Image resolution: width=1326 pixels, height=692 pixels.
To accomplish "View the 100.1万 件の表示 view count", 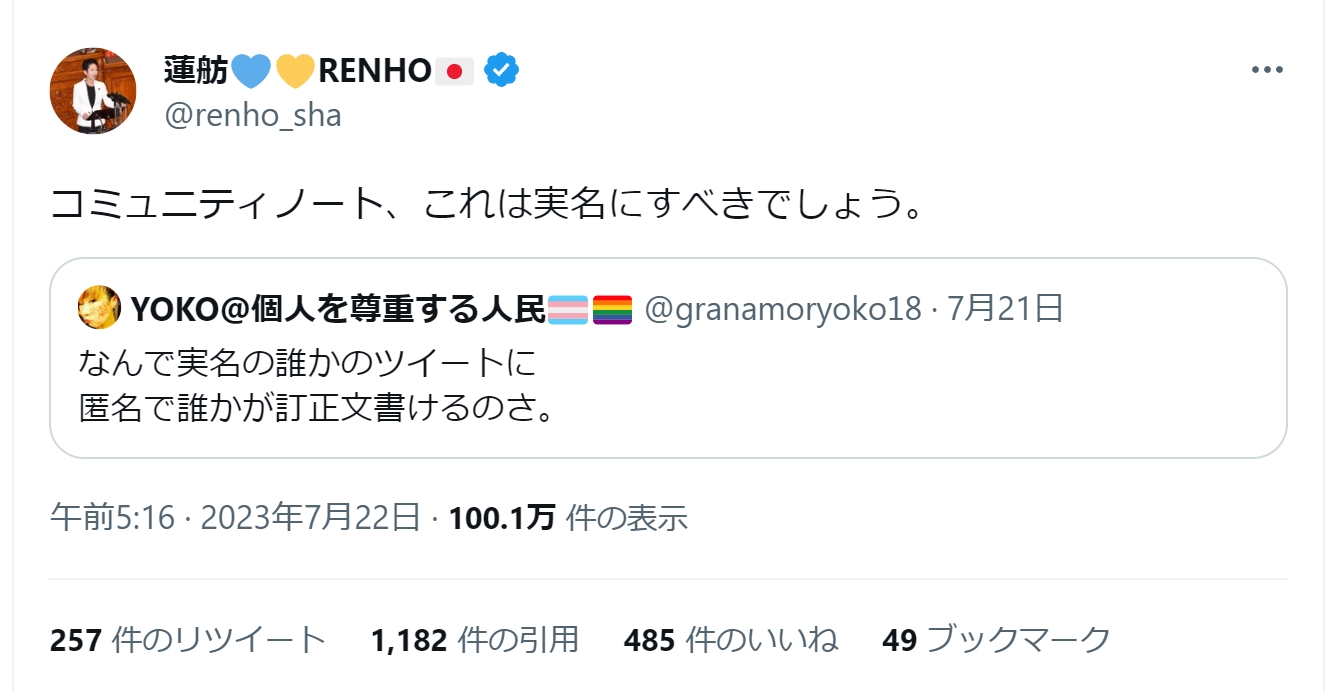I will pos(568,517).
